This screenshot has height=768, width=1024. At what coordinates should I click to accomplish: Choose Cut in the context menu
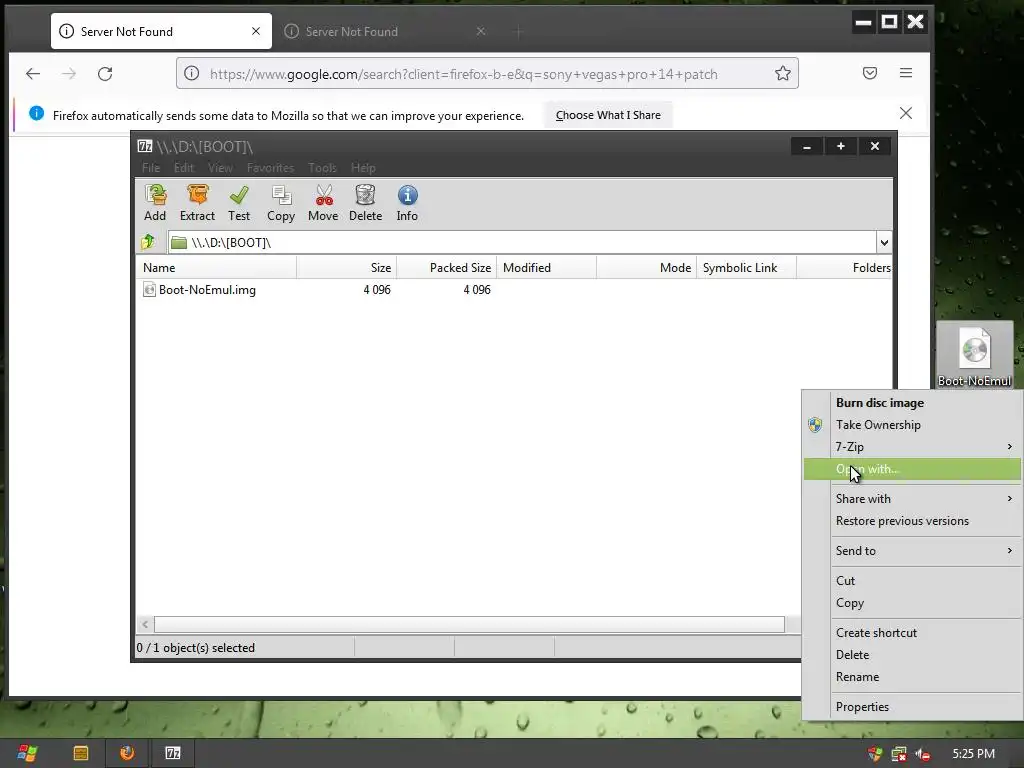pos(912,581)
